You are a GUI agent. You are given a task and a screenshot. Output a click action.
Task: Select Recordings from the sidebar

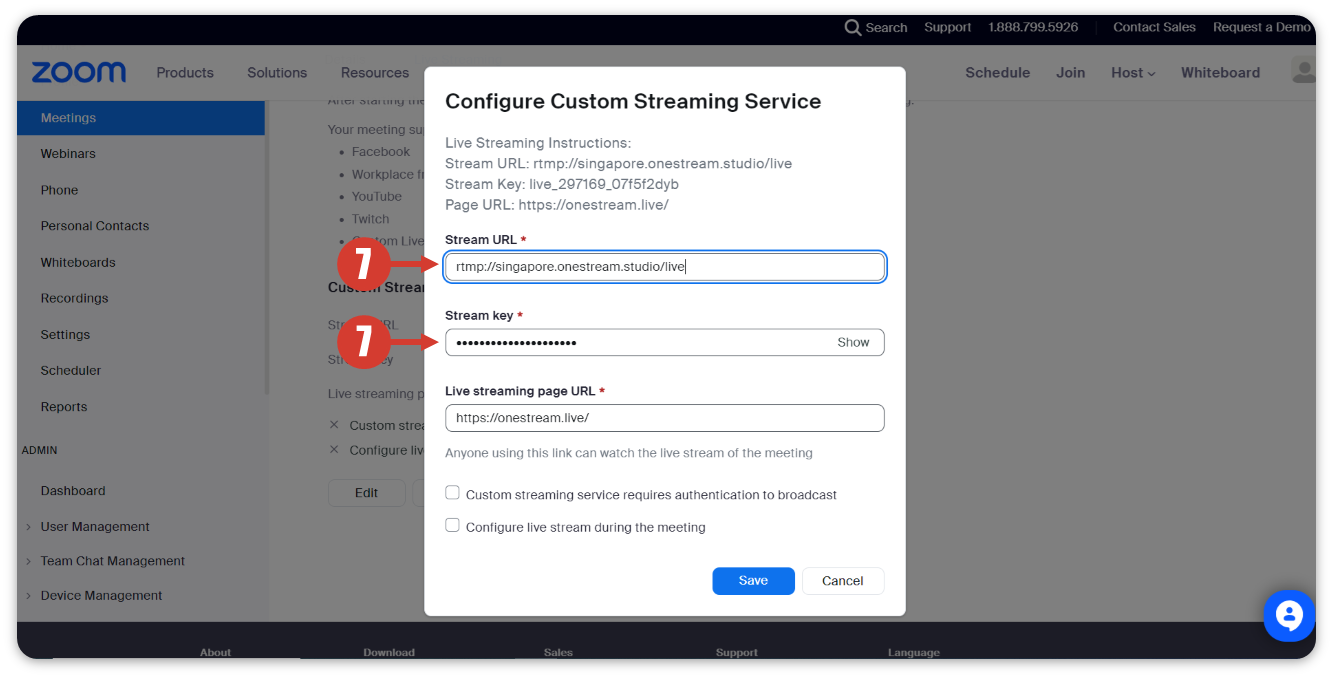(x=74, y=298)
